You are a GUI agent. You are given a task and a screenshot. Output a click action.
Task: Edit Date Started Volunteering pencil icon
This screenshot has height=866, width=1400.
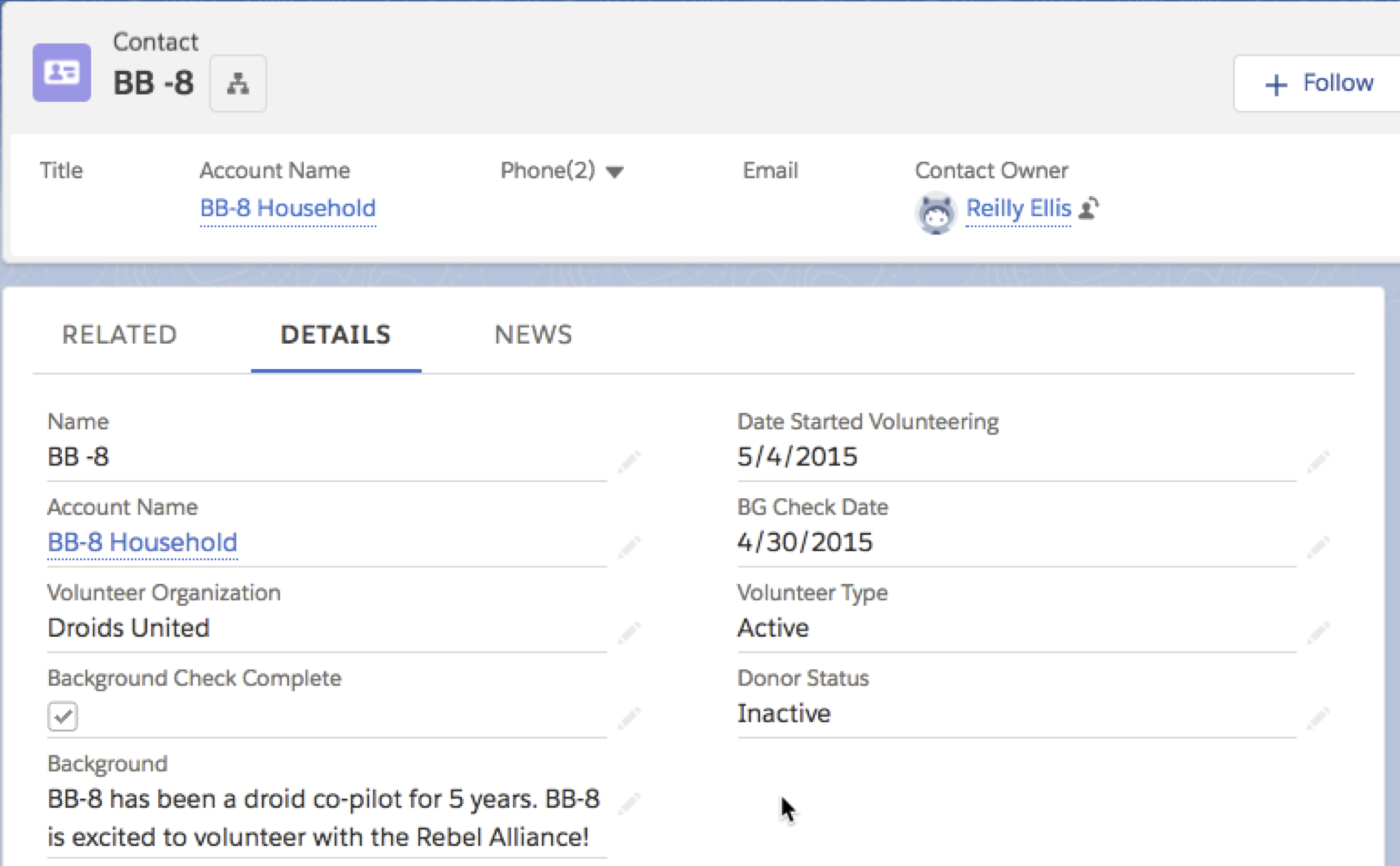[1318, 461]
